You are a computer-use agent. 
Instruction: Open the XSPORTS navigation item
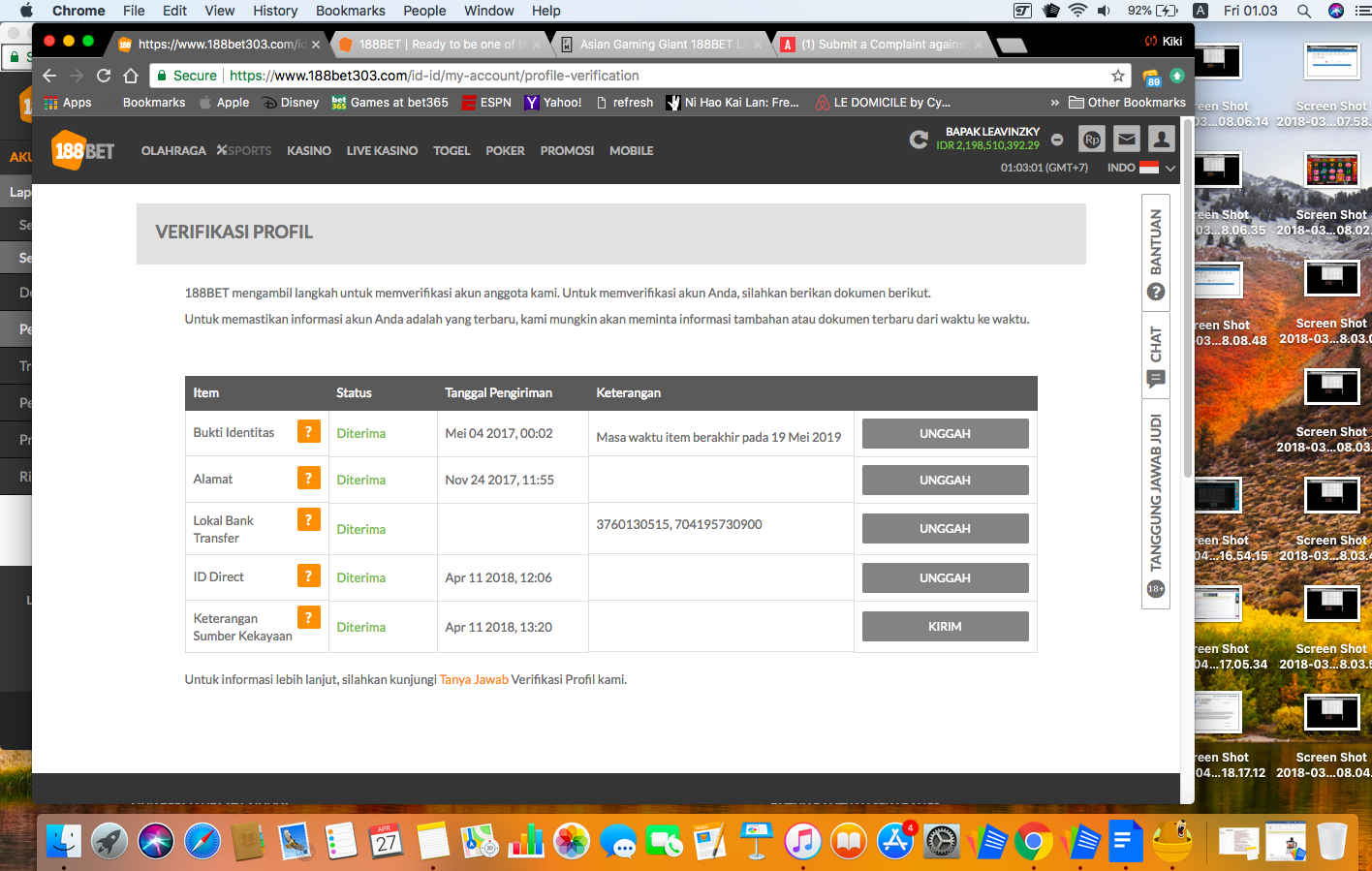pos(244,150)
